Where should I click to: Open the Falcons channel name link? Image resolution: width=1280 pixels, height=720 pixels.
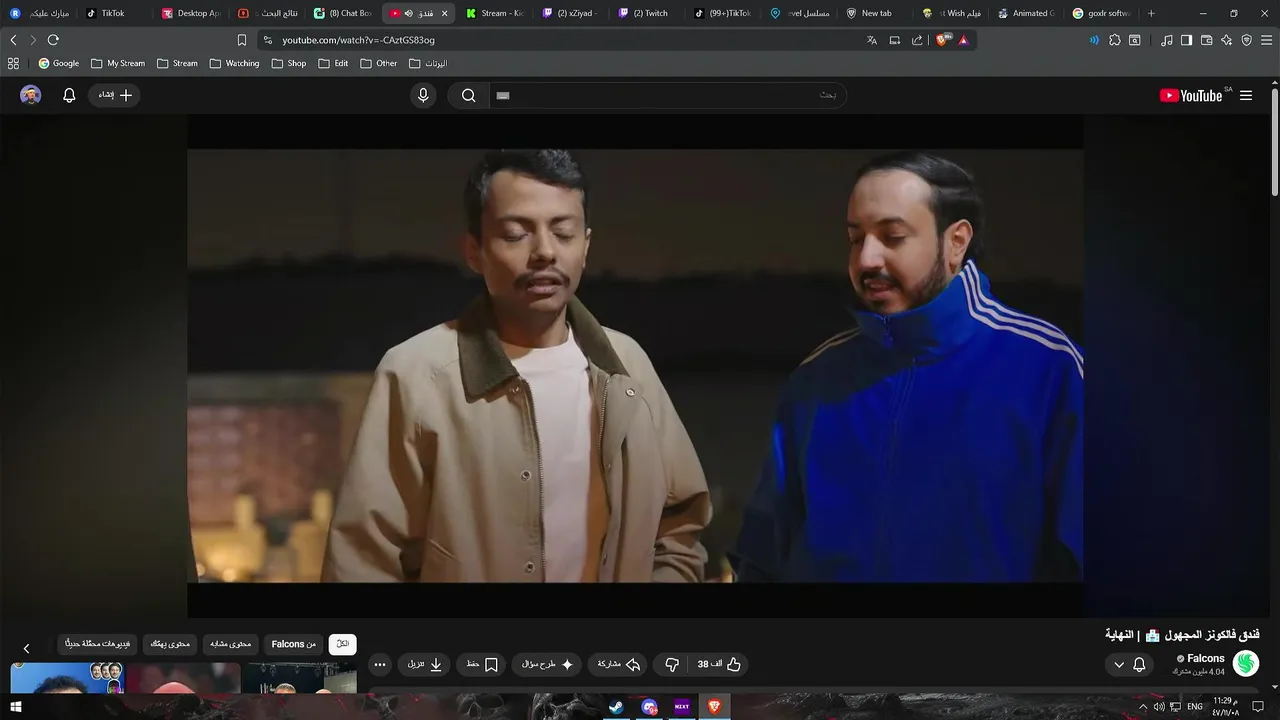pos(1205,658)
